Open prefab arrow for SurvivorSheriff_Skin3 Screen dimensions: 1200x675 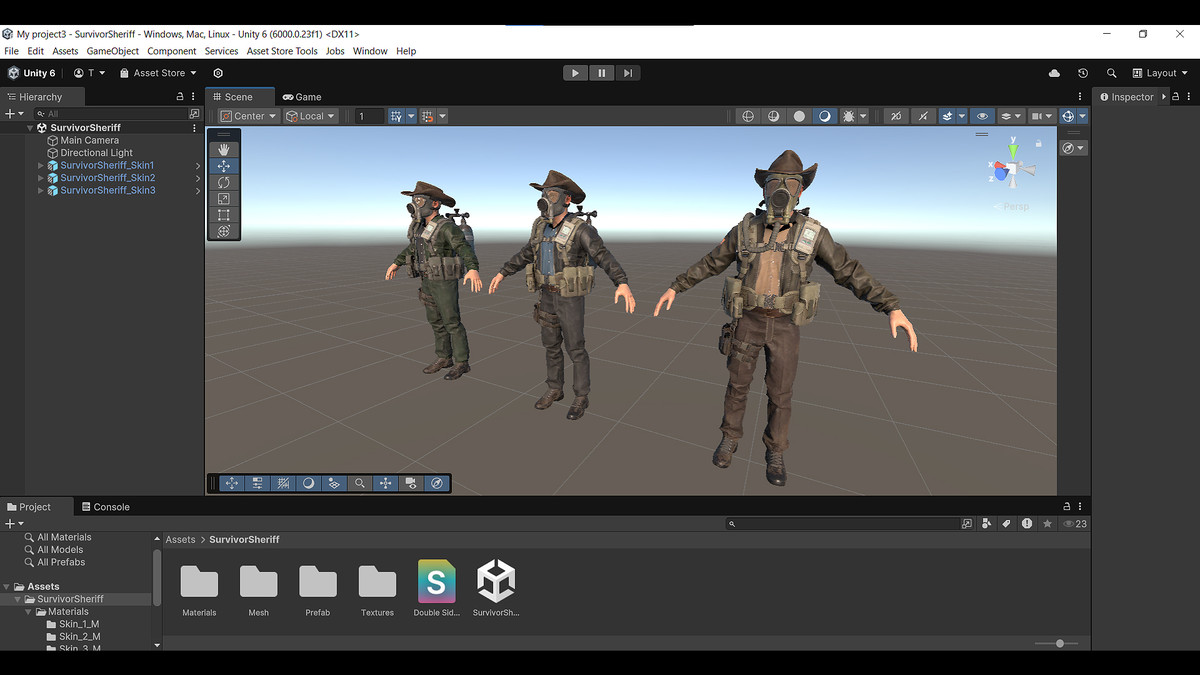197,190
